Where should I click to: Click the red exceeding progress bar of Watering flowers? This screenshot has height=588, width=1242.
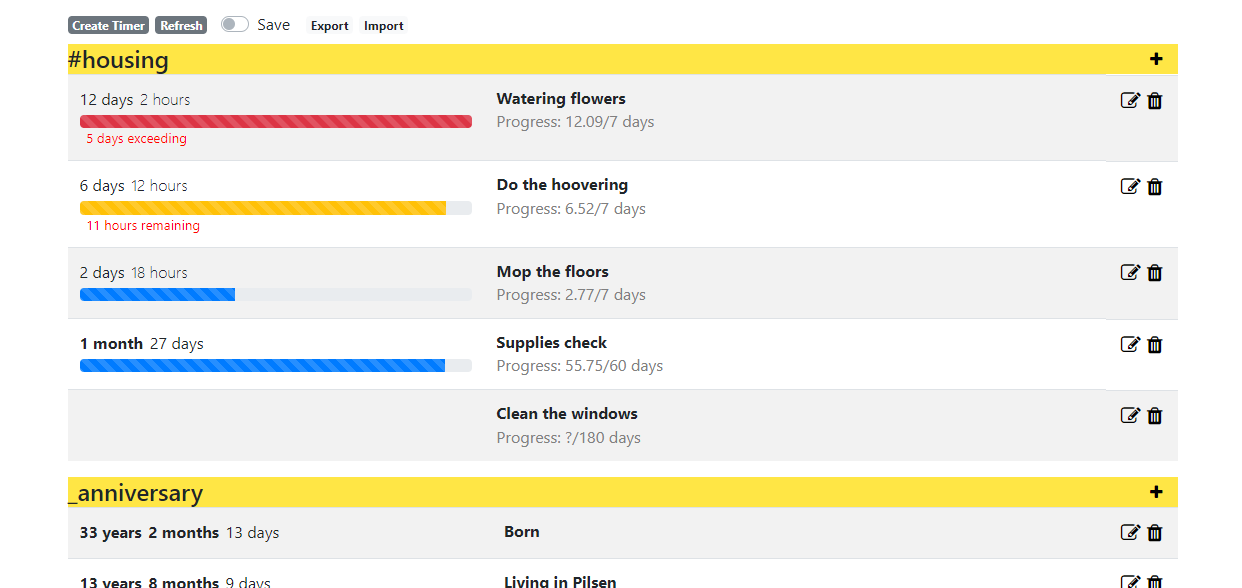[275, 120]
